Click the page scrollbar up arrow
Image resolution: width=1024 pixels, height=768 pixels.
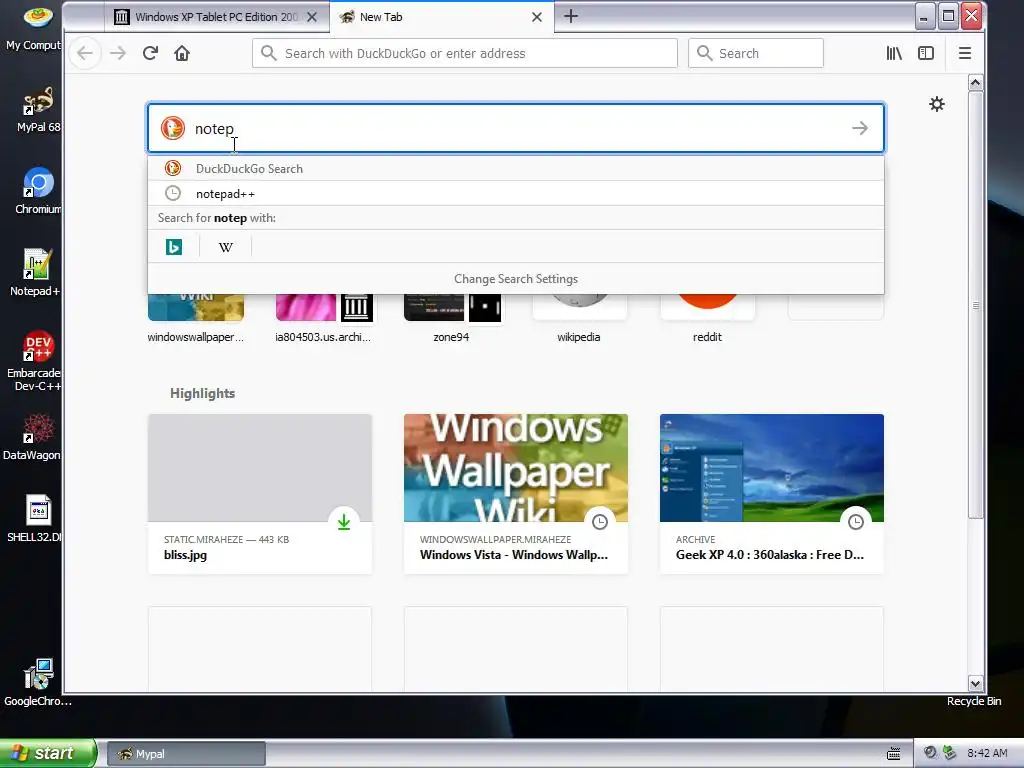[x=975, y=82]
